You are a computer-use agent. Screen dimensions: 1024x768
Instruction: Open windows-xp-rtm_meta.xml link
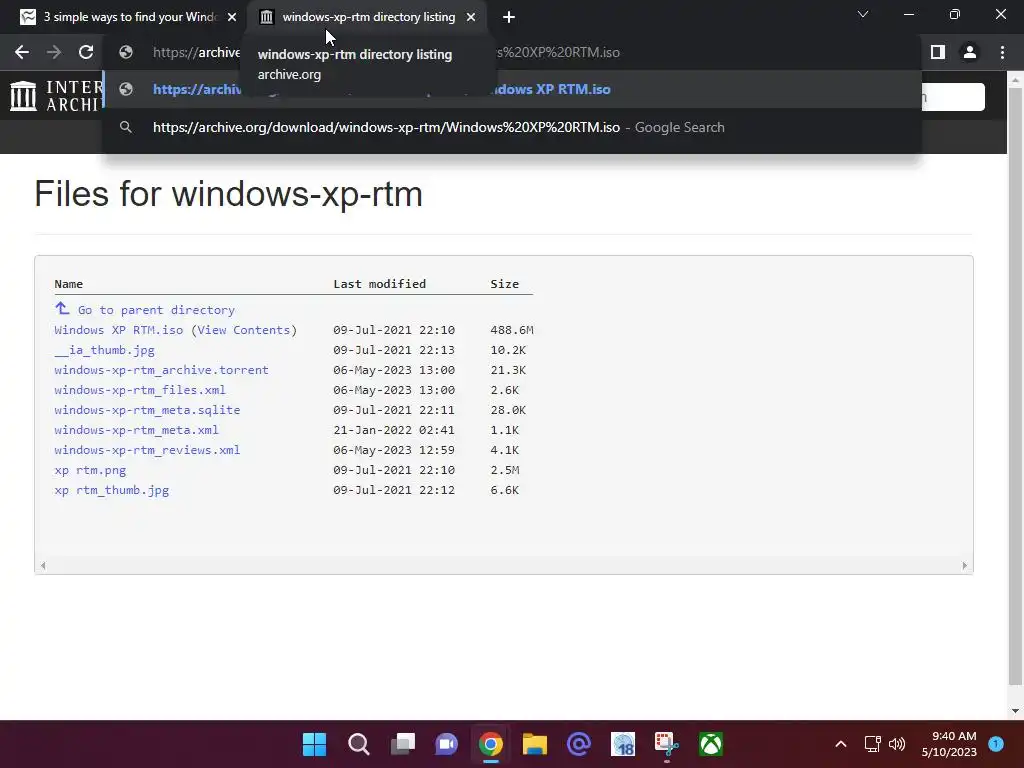pos(136,430)
